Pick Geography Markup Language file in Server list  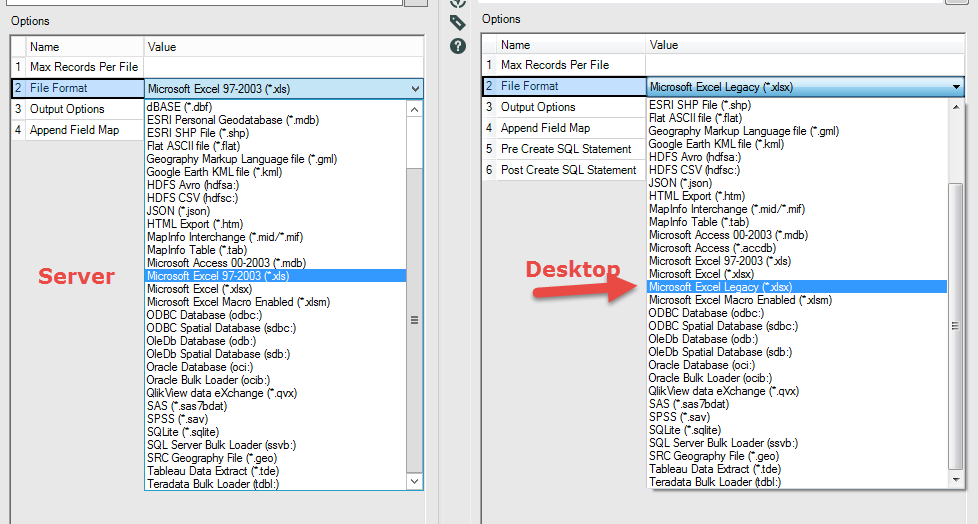(x=242, y=159)
